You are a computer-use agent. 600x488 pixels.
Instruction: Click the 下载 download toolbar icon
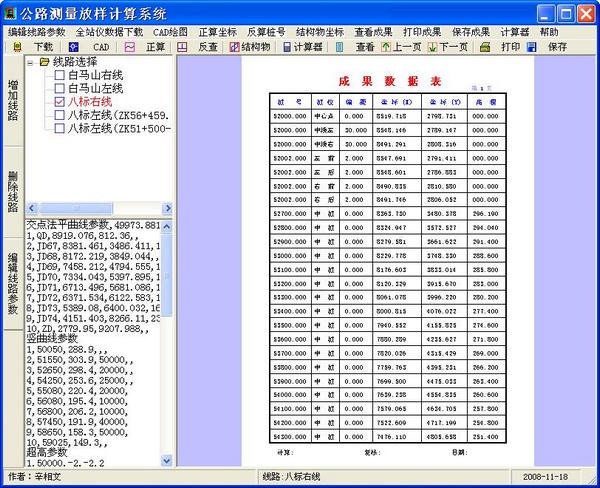coord(18,47)
